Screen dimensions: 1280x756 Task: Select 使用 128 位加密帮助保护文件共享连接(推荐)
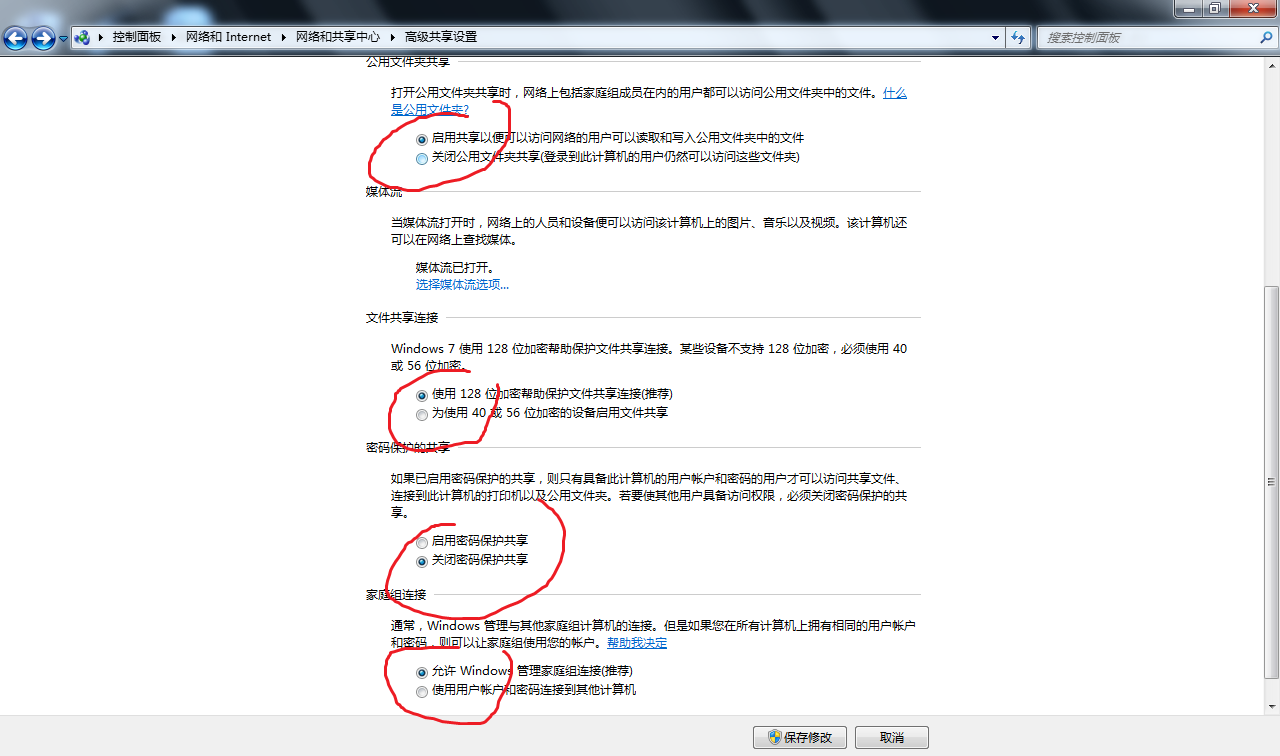pyautogui.click(x=544, y=394)
